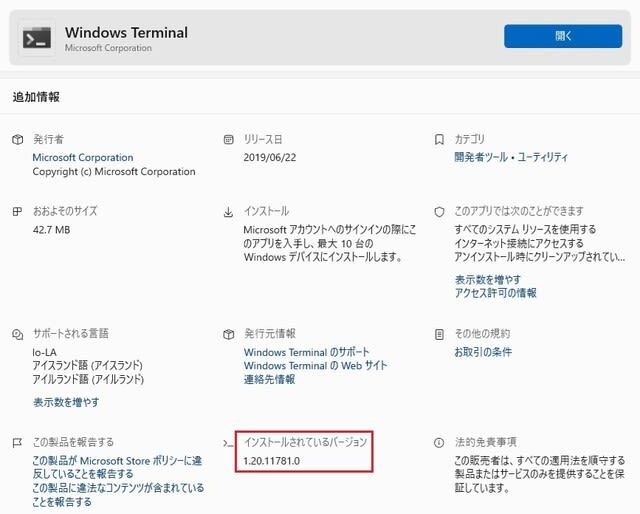The image size is (640, 514).
Task: Click the インターネット接続にアクセスする permission text
Action: point(519,243)
